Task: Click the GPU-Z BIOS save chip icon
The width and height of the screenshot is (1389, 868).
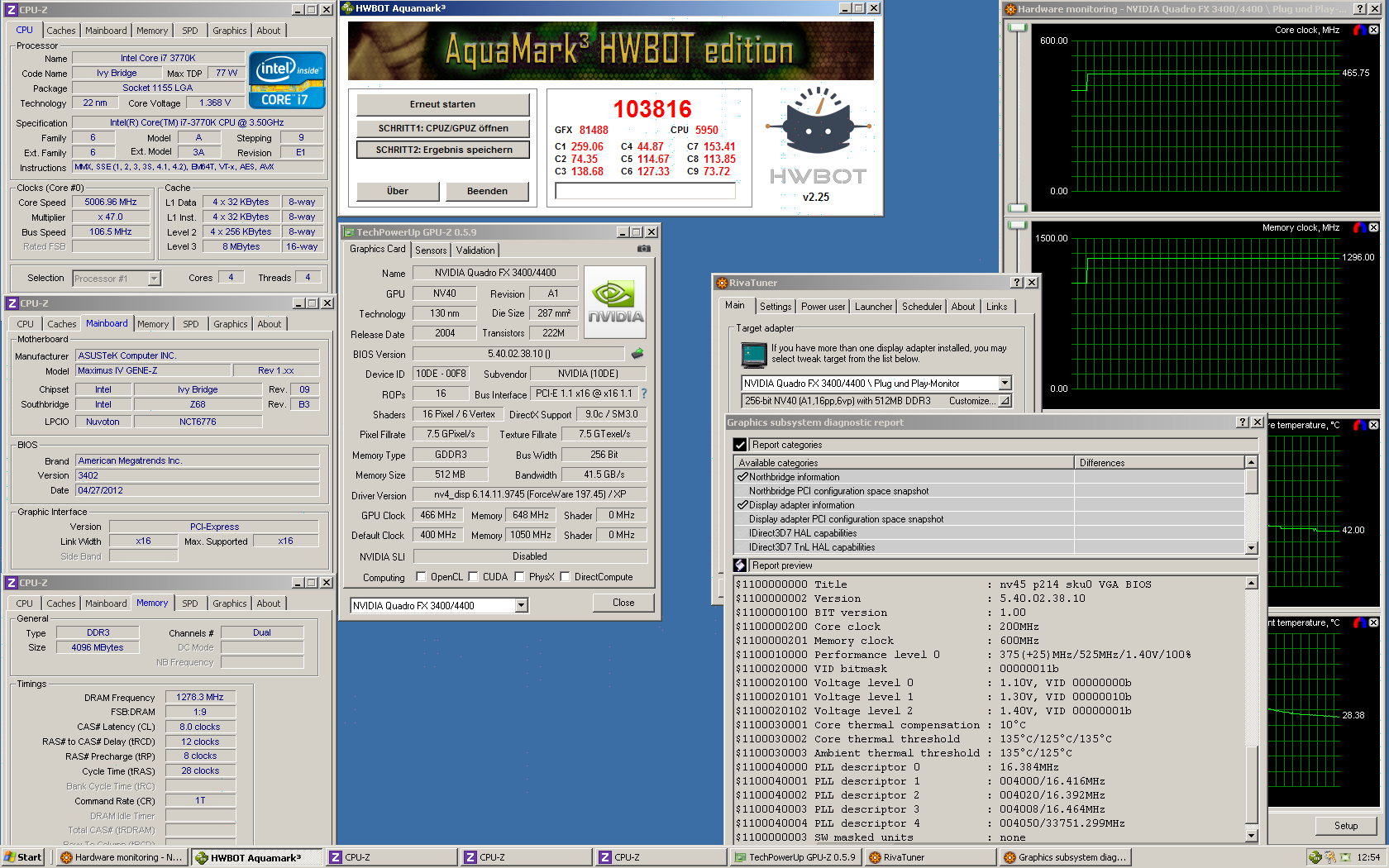Action: [637, 353]
